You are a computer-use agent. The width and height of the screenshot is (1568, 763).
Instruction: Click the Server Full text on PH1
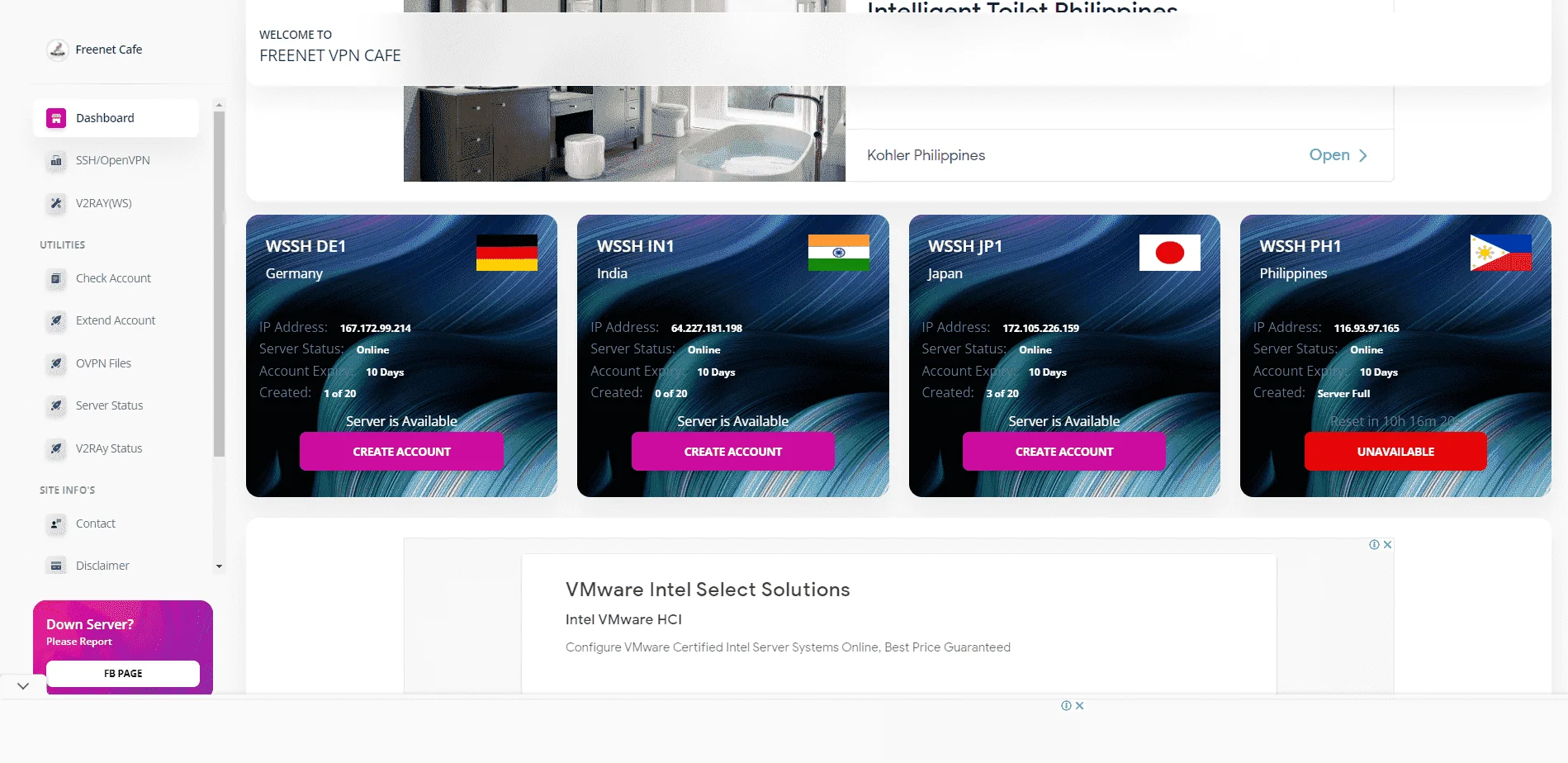click(x=1343, y=394)
